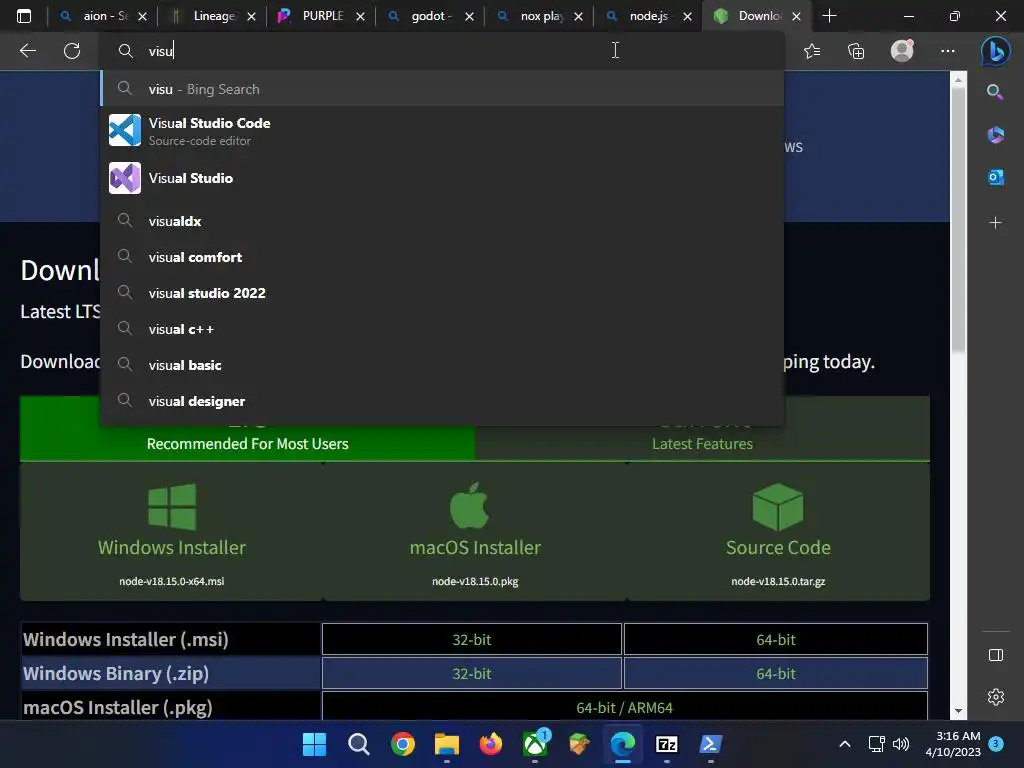This screenshot has height=768, width=1024.
Task: Download node-v18.15.0.pkg link
Action: (x=475, y=581)
